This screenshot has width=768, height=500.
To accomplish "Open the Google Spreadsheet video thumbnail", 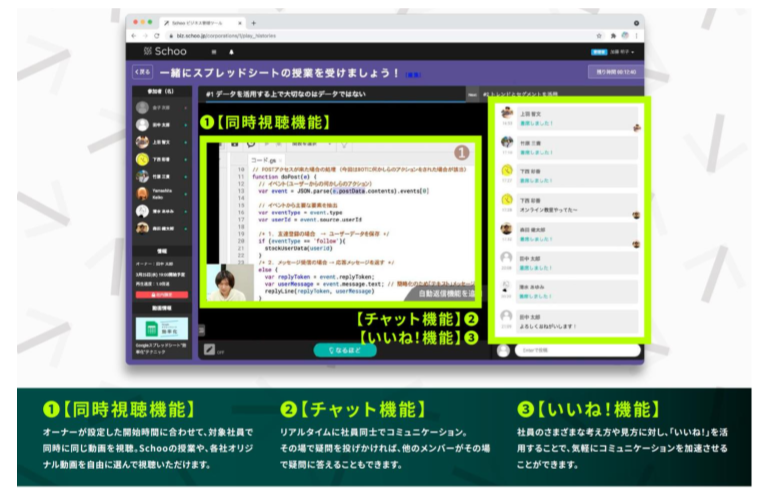I will [161, 328].
